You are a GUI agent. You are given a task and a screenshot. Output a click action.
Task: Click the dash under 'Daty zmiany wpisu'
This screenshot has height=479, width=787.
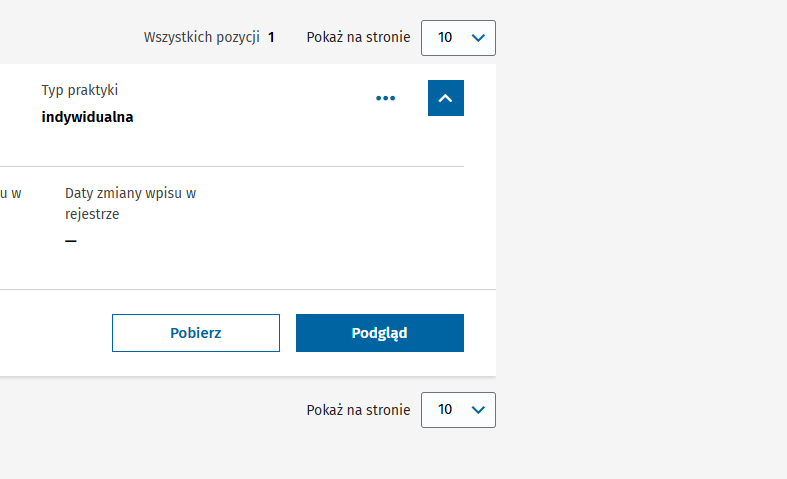pyautogui.click(x=71, y=241)
